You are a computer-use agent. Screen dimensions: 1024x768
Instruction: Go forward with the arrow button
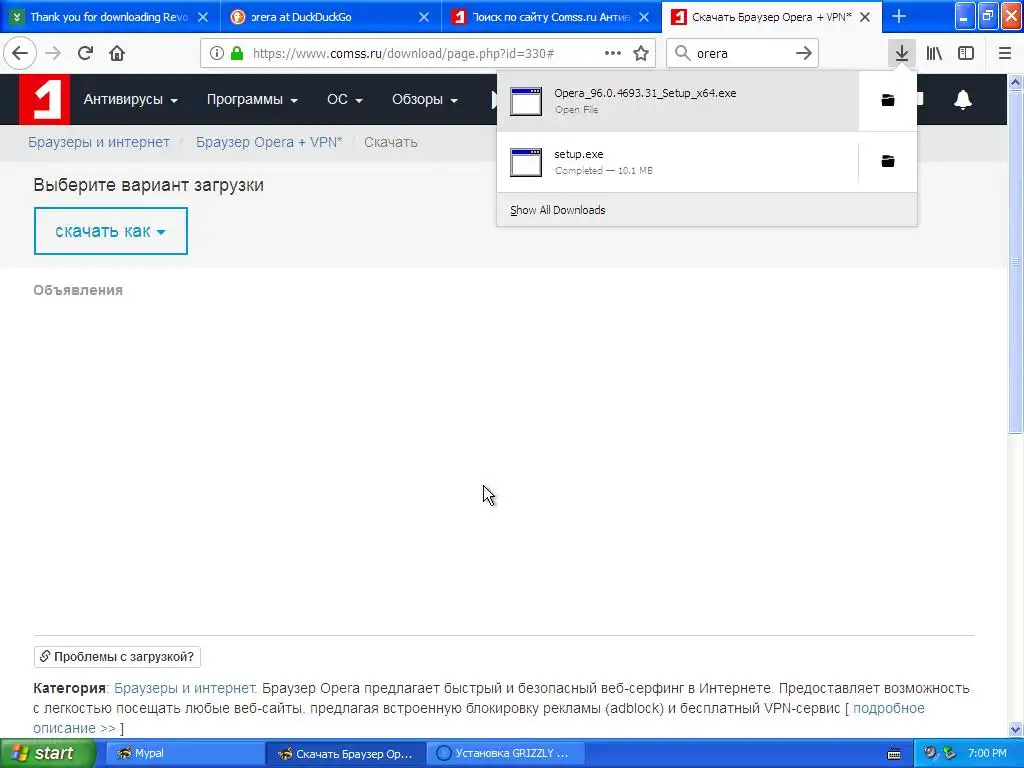(x=53, y=54)
